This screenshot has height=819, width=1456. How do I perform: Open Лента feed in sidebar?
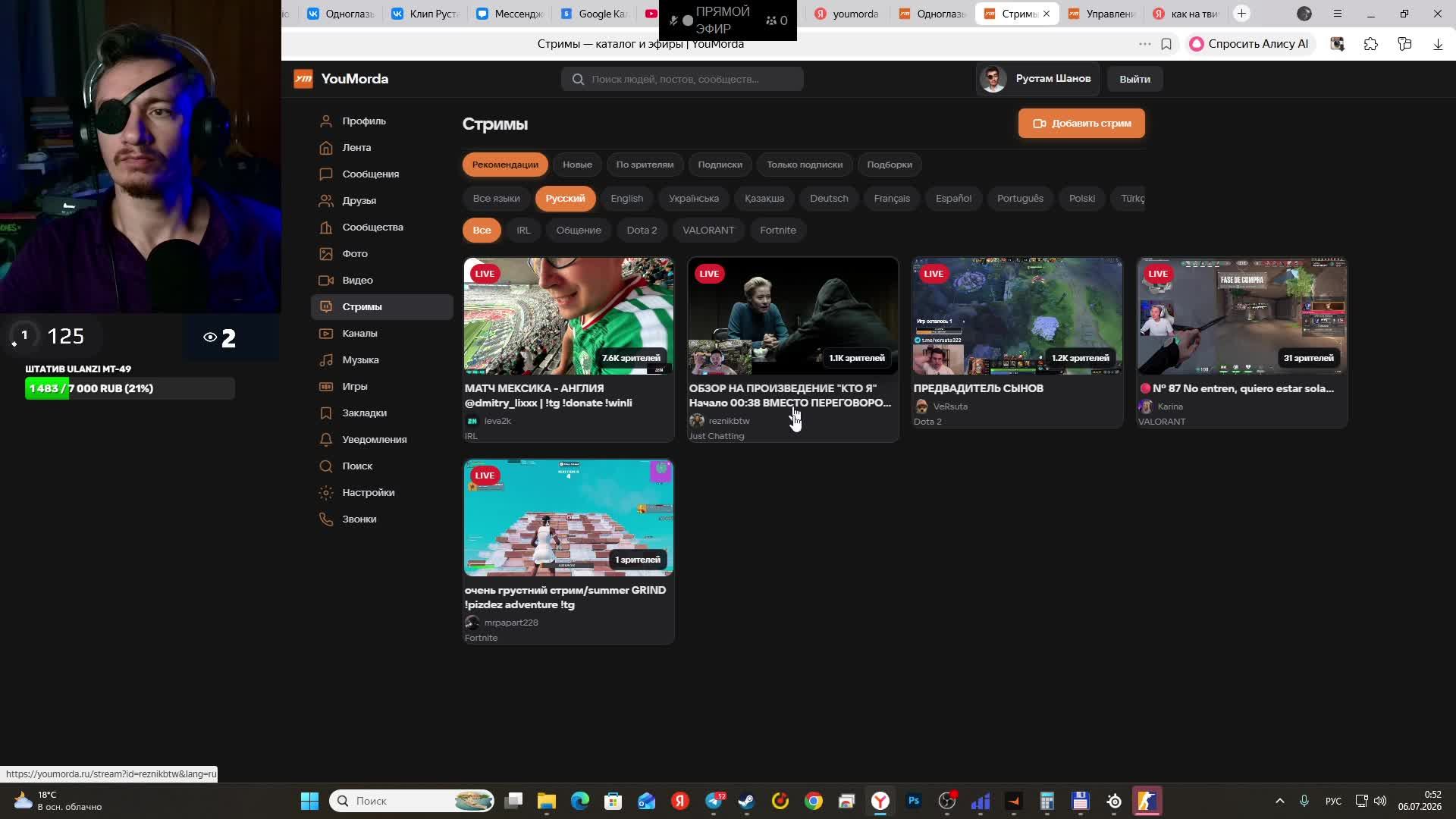point(382,148)
